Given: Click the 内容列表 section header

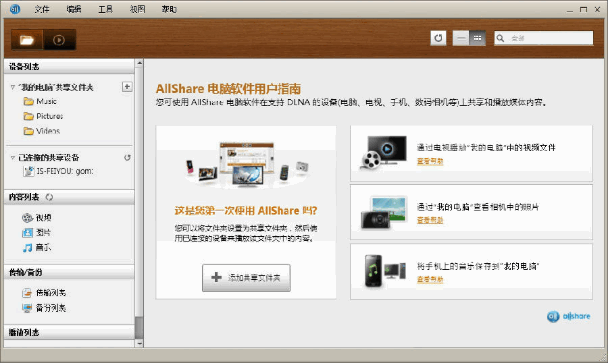Looking at the screenshot, I should 69,197.
